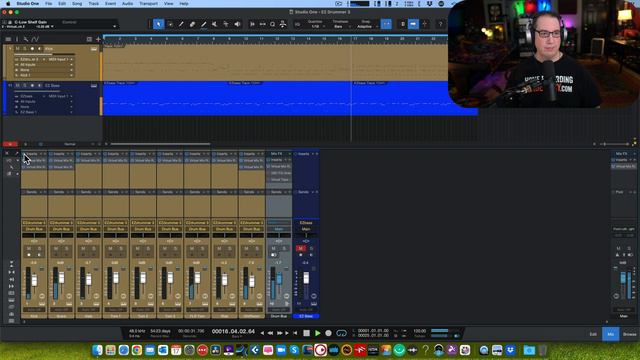Open the help question mark icon
Screen dimensions: 640x360
[x=440, y=24]
